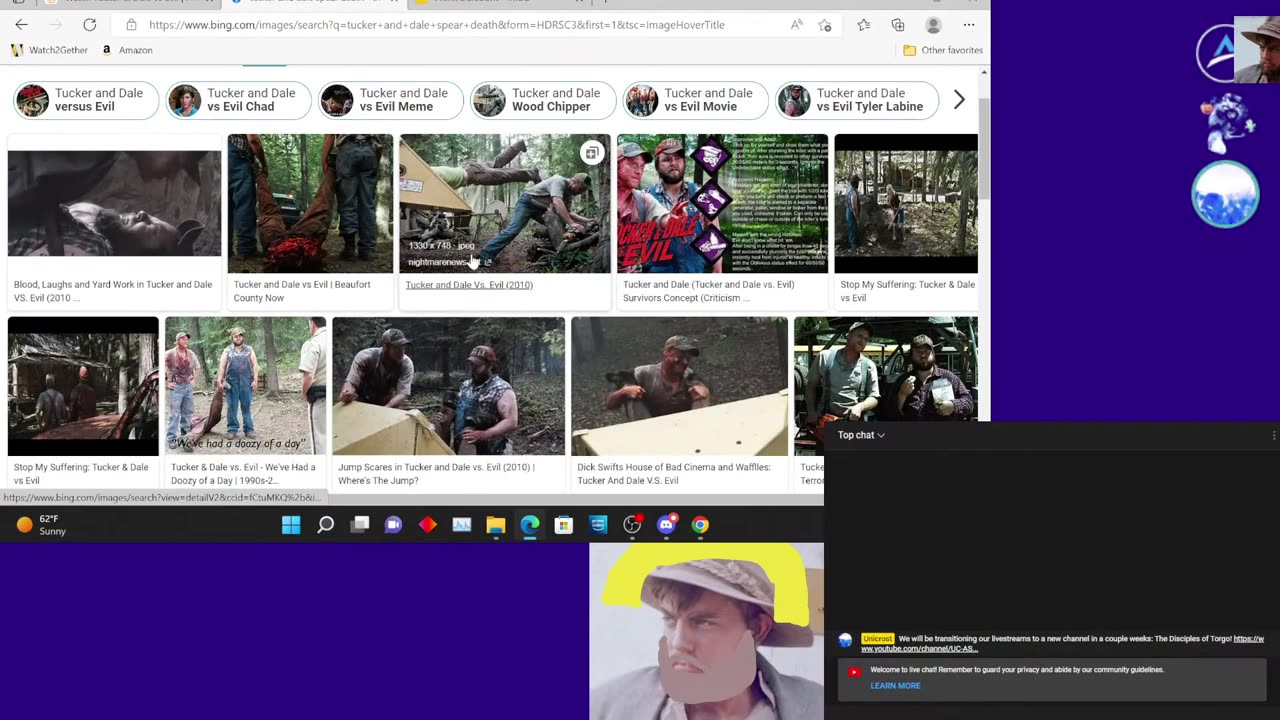The width and height of the screenshot is (1280, 720).
Task: Expand the Top chat dropdown
Action: tap(861, 435)
